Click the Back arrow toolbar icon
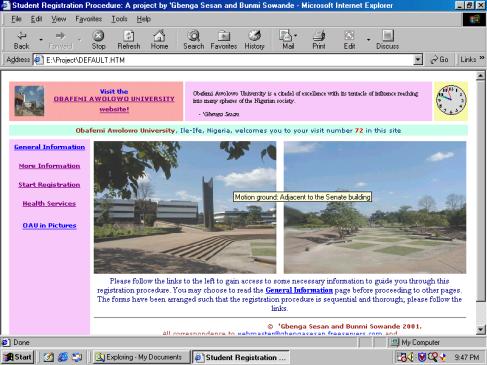 click(x=22, y=36)
